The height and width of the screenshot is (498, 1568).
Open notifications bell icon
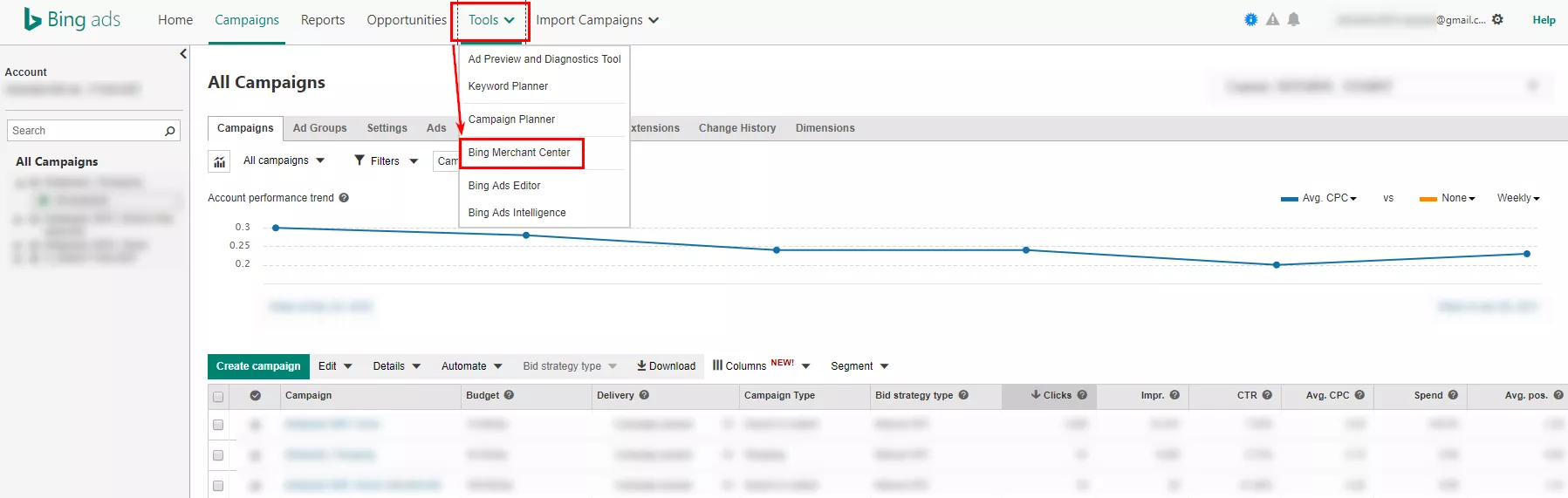(x=1293, y=19)
